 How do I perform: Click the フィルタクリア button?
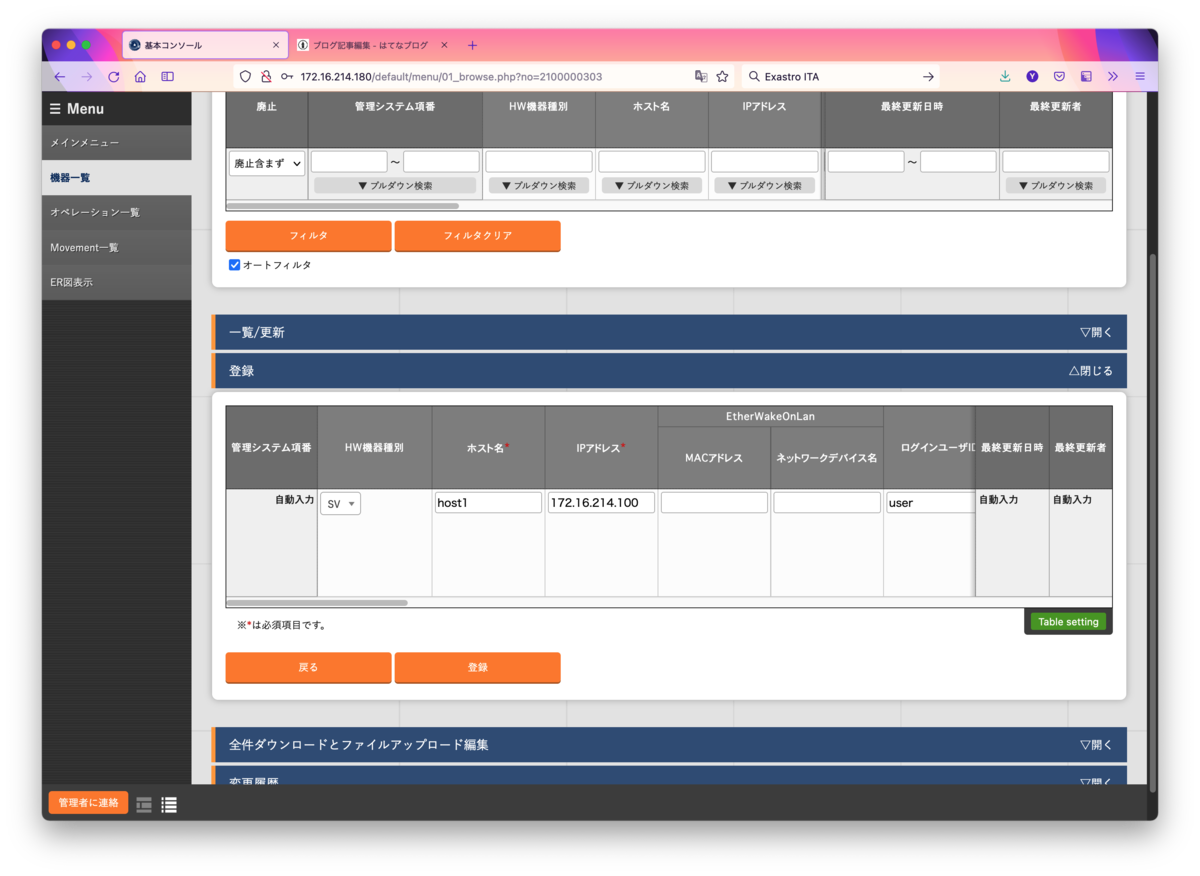pyautogui.click(x=477, y=236)
